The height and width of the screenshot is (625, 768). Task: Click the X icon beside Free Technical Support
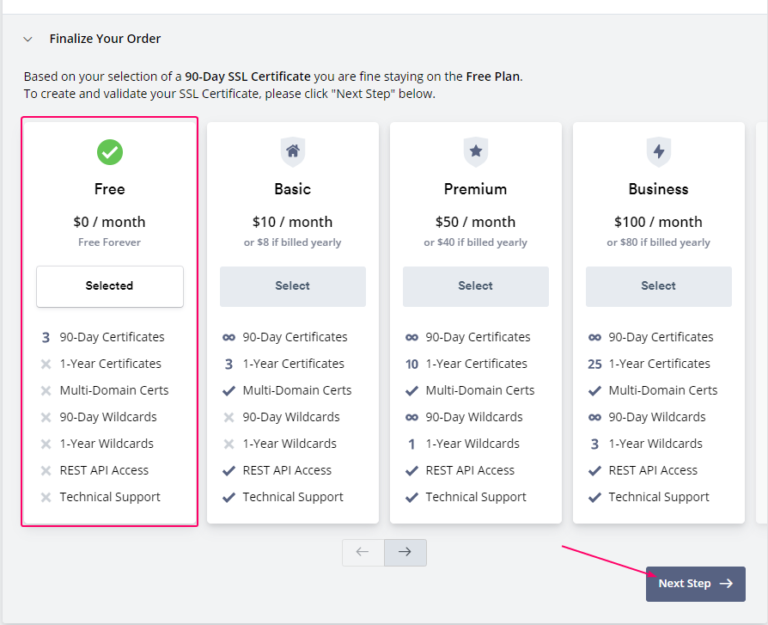pyautogui.click(x=46, y=497)
